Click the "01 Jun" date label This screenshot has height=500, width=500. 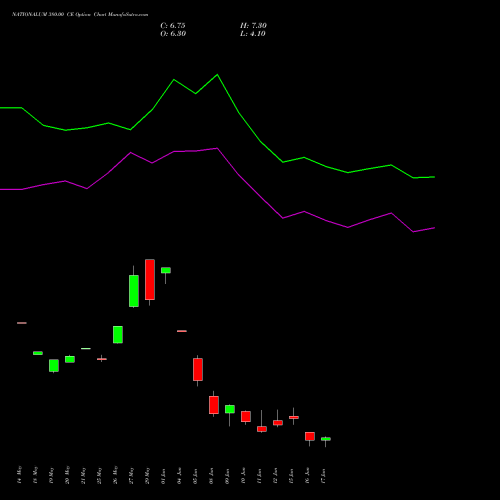point(163,475)
